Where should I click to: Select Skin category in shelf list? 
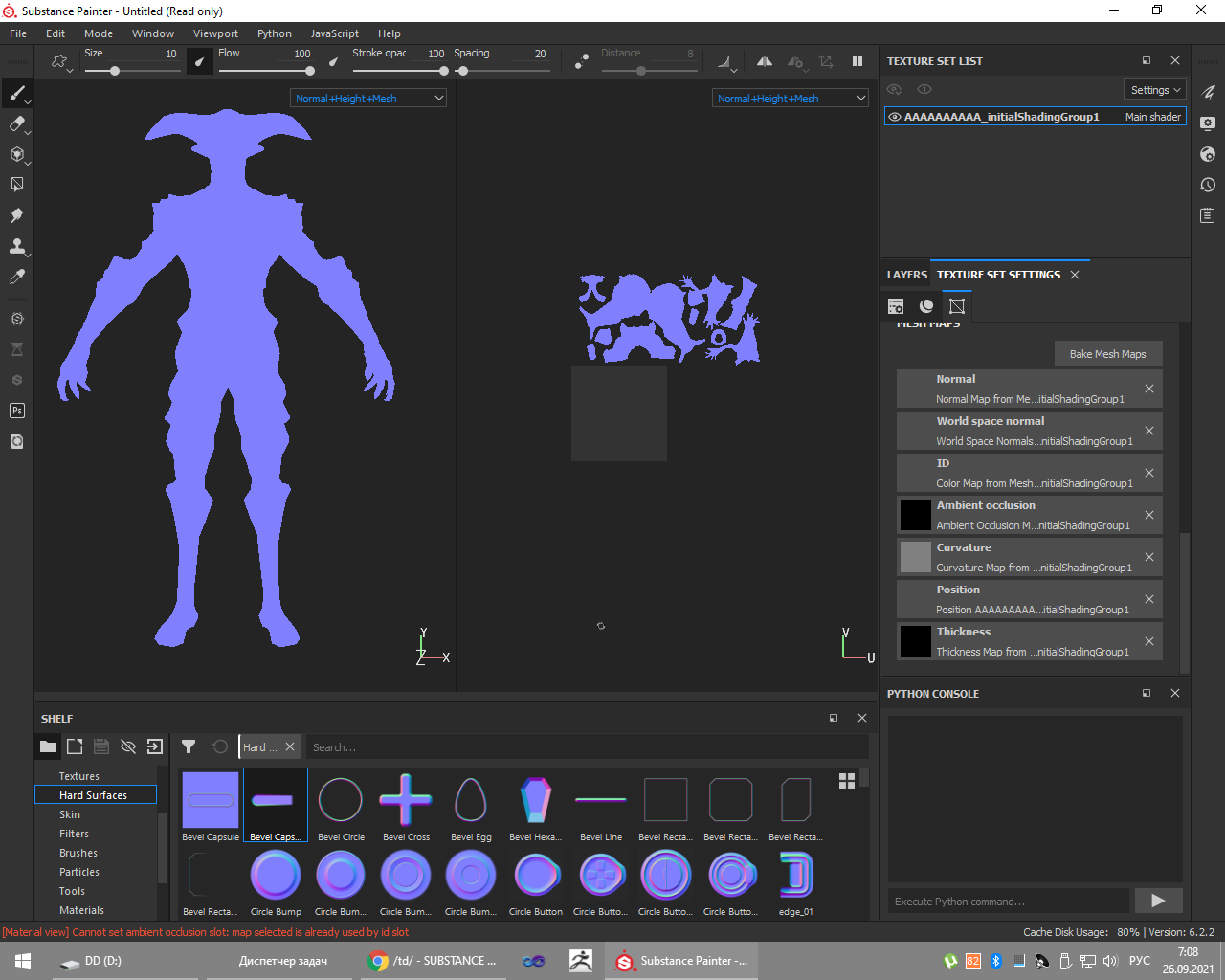(70, 814)
